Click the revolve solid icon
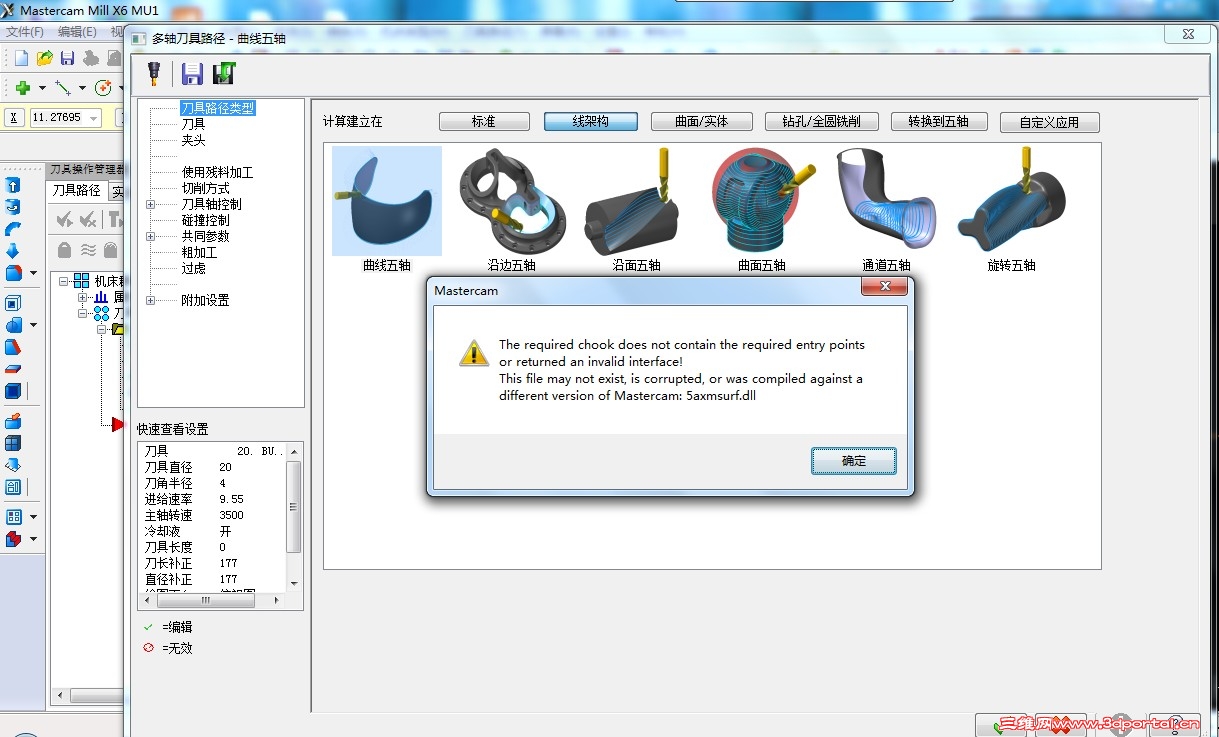The height and width of the screenshot is (737, 1219). point(13,207)
